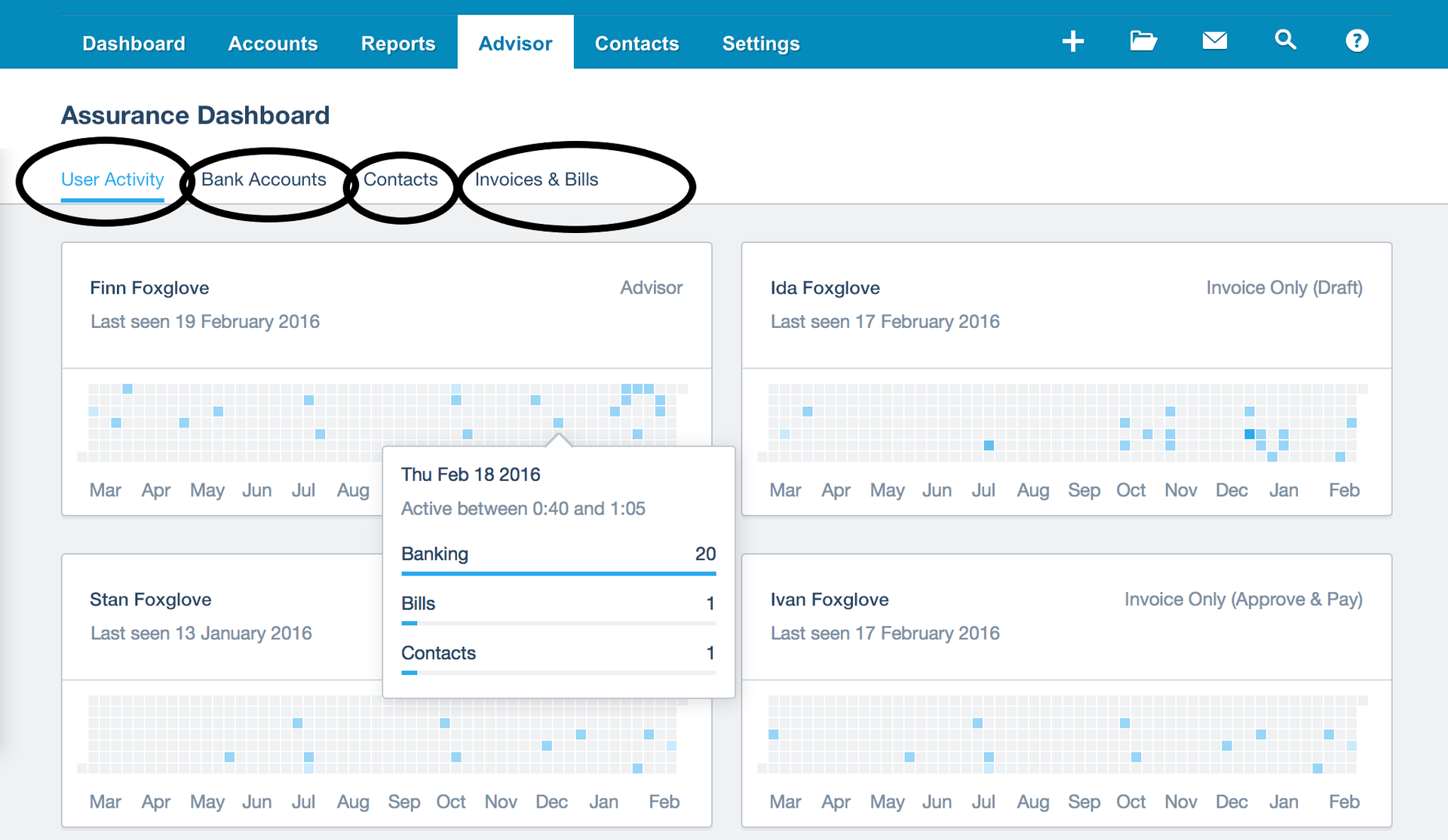The image size is (1448, 840).
Task: Select the User Activity tab
Action: [112, 179]
